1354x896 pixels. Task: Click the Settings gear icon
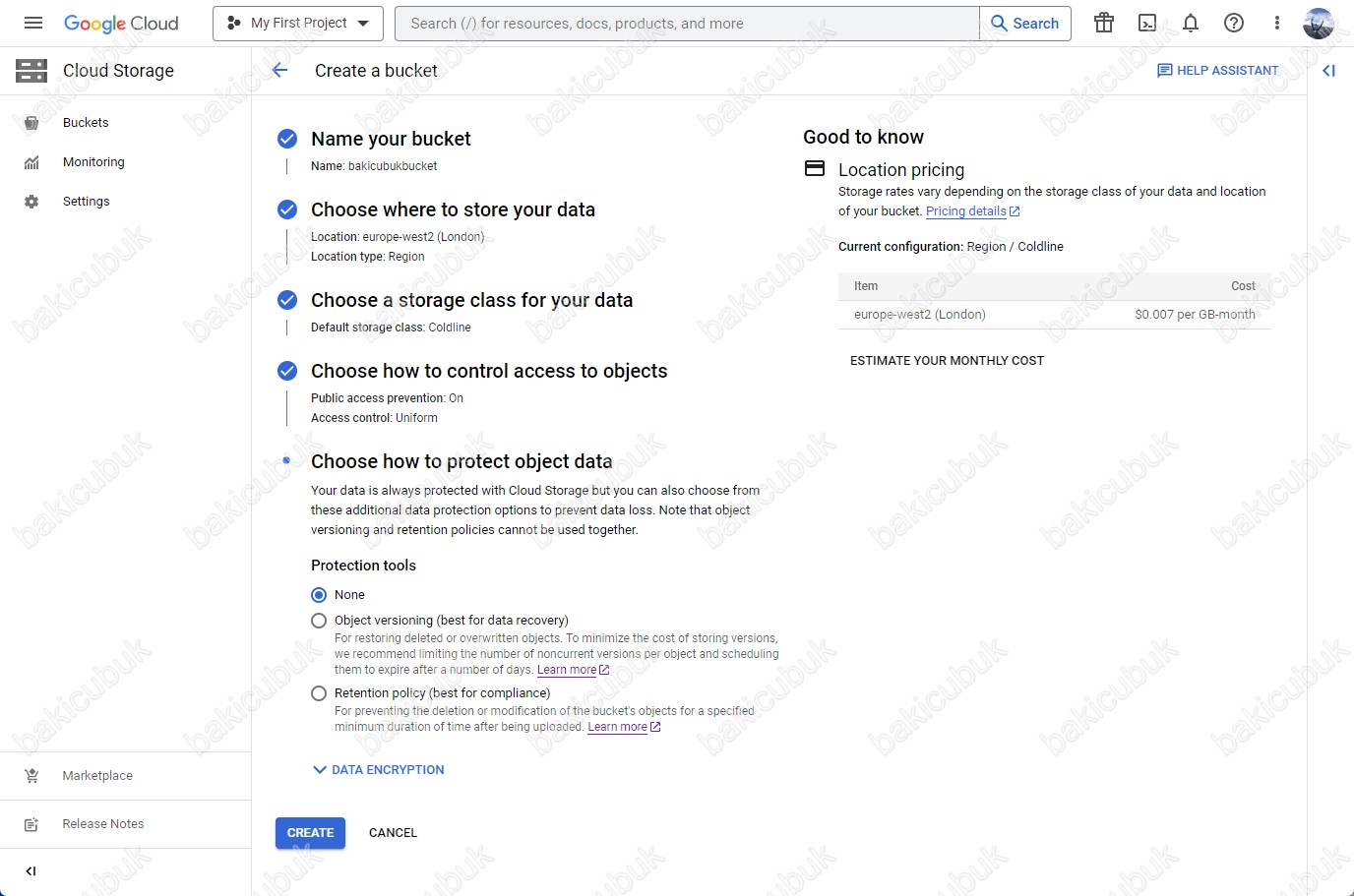pos(31,202)
